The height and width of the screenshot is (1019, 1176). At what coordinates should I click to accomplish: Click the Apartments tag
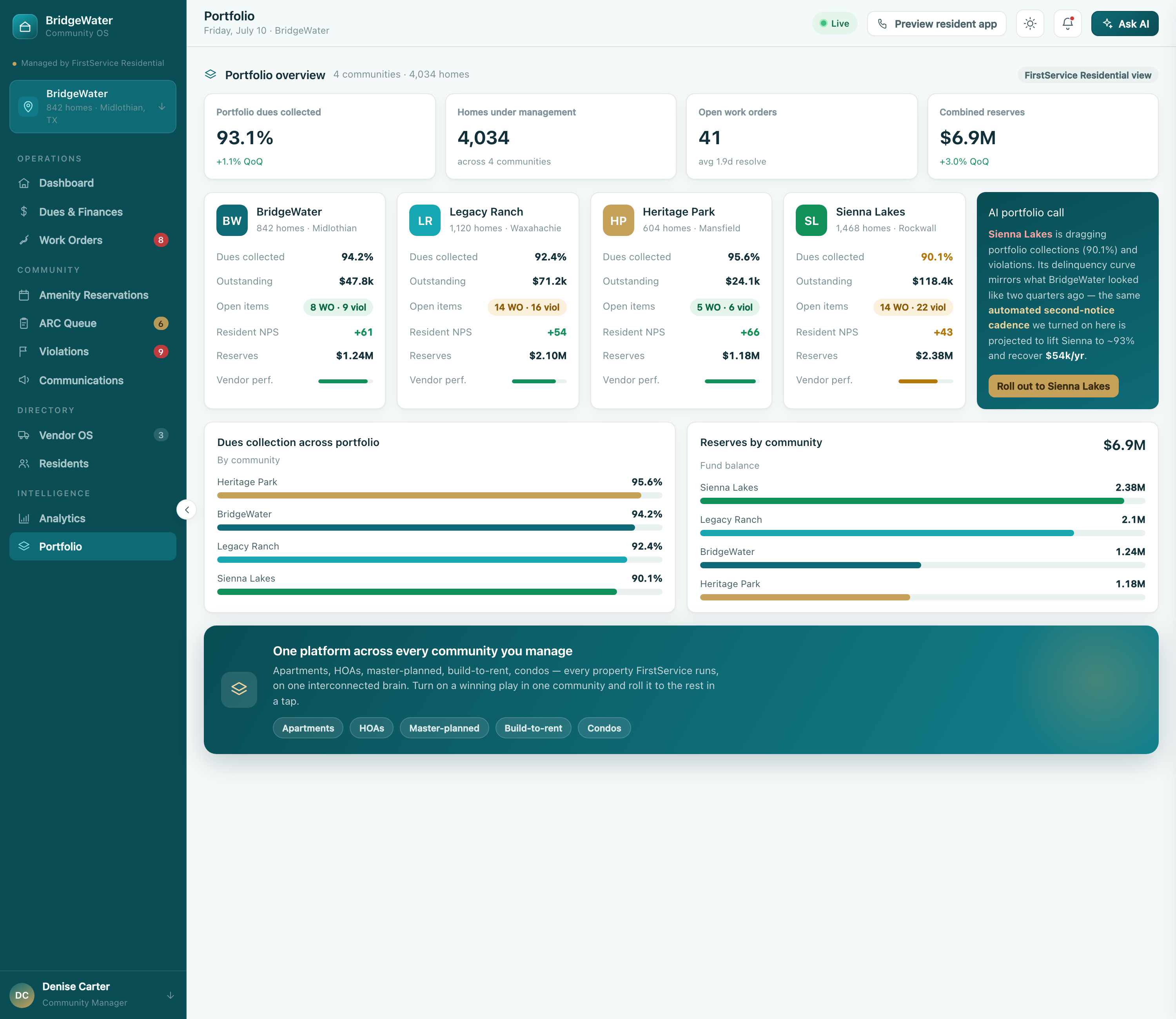coord(308,728)
